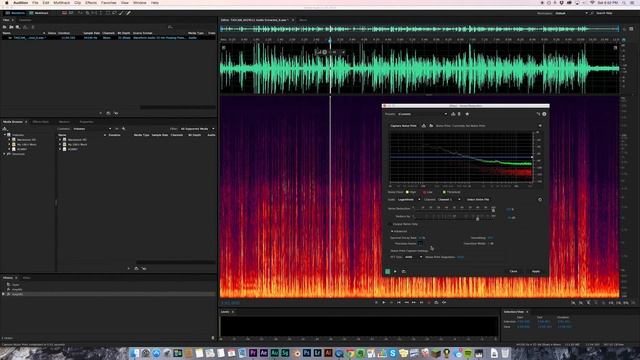
Task: Open After Effects from the dock
Action: pyautogui.click(x=264, y=353)
